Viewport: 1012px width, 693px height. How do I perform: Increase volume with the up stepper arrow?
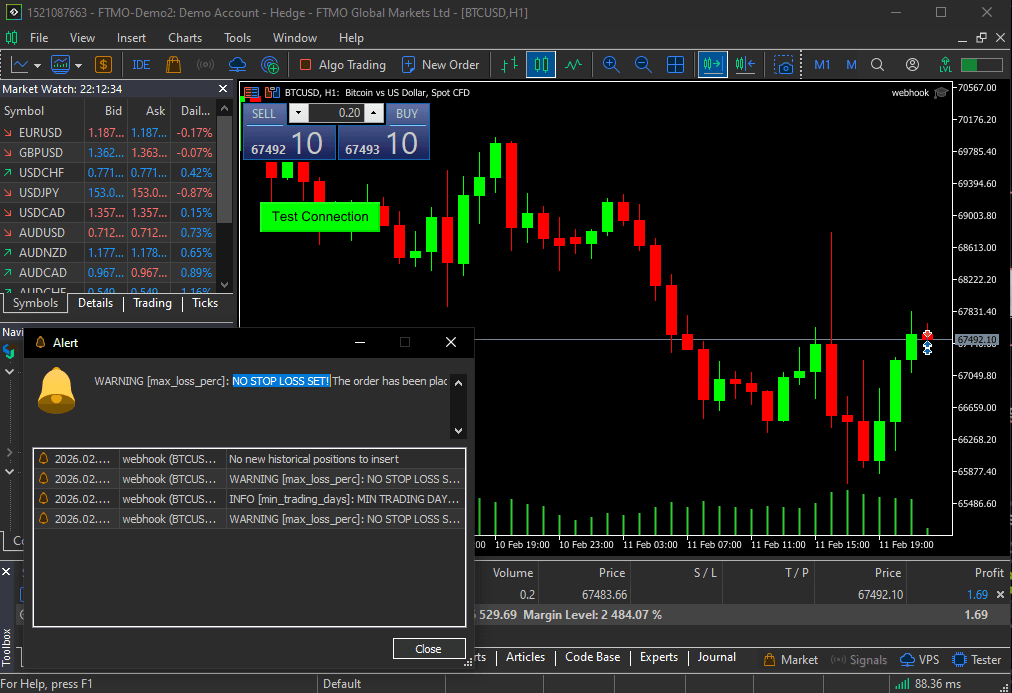[373, 114]
